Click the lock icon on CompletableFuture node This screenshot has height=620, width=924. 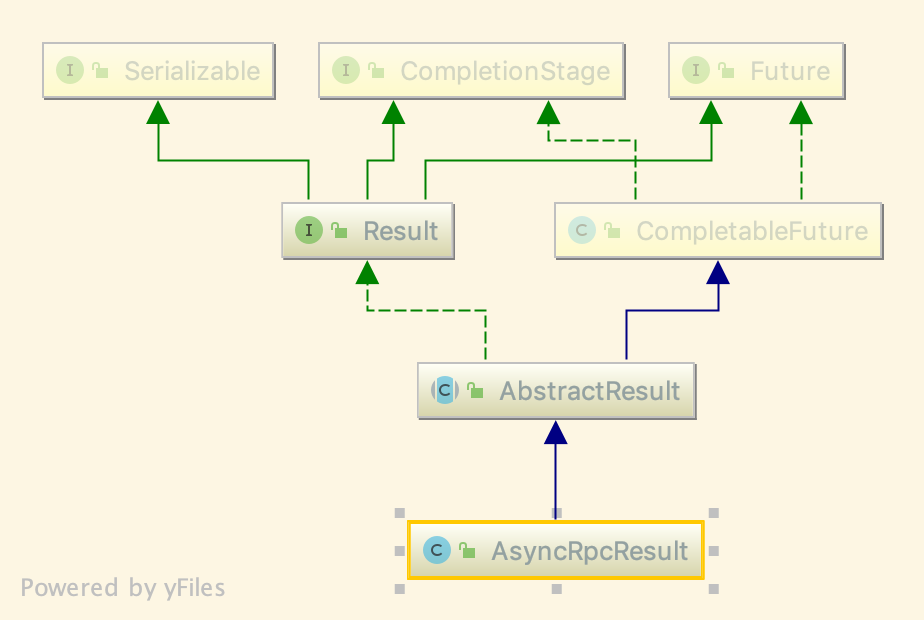coord(612,231)
